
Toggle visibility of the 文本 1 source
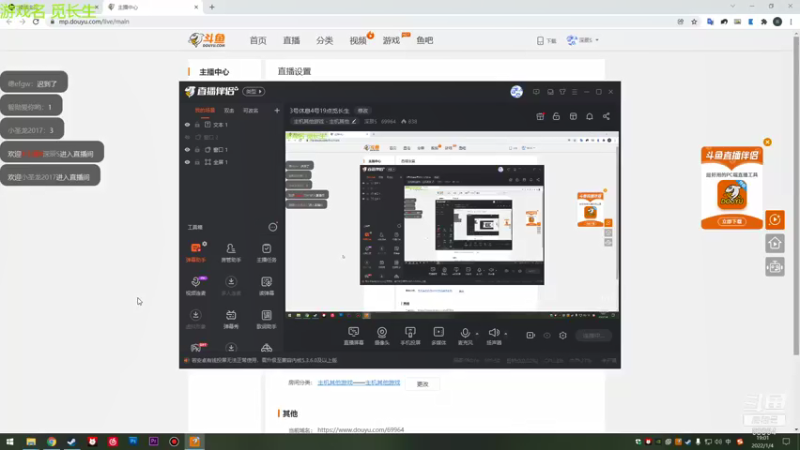(x=187, y=125)
